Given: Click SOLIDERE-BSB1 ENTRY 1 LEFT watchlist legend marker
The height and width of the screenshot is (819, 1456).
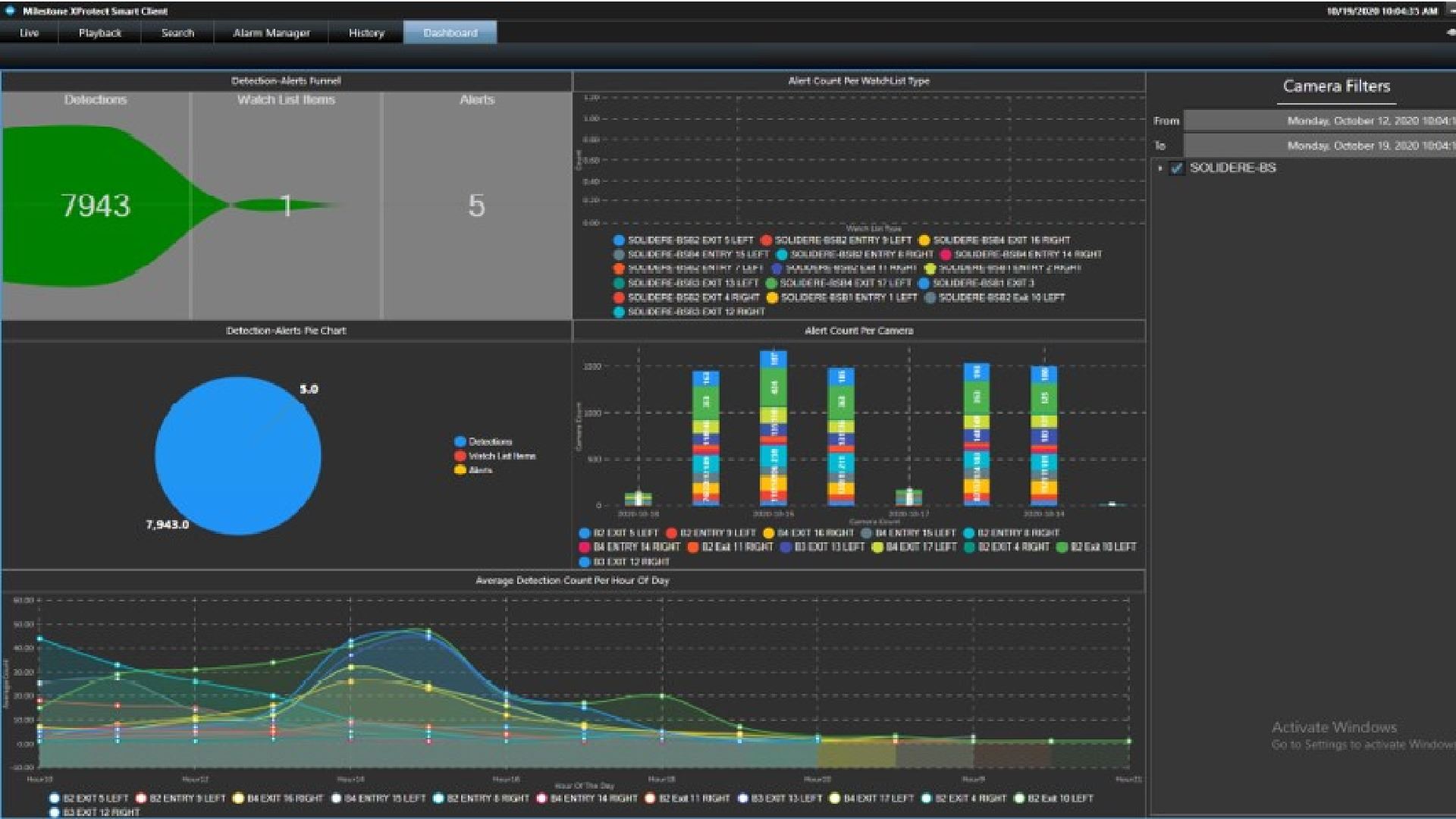Looking at the screenshot, I should (x=772, y=298).
